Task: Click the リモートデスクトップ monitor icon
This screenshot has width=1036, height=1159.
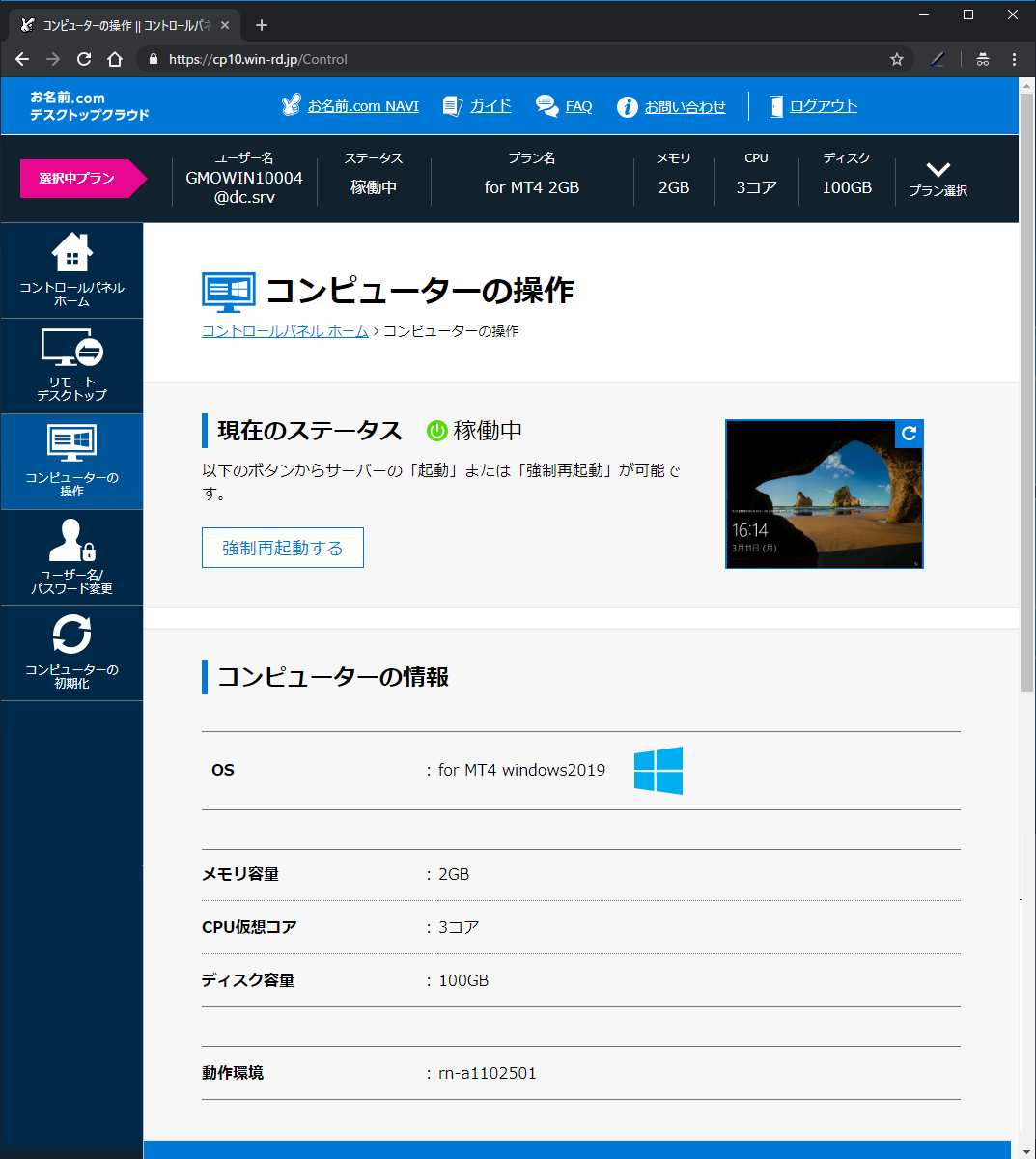Action: 71,348
